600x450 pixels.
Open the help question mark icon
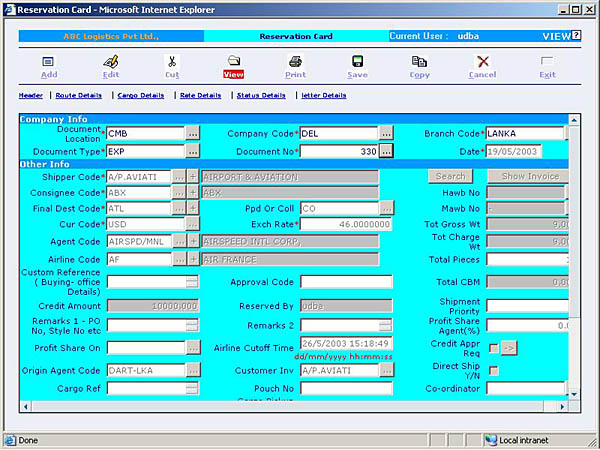tap(576, 35)
